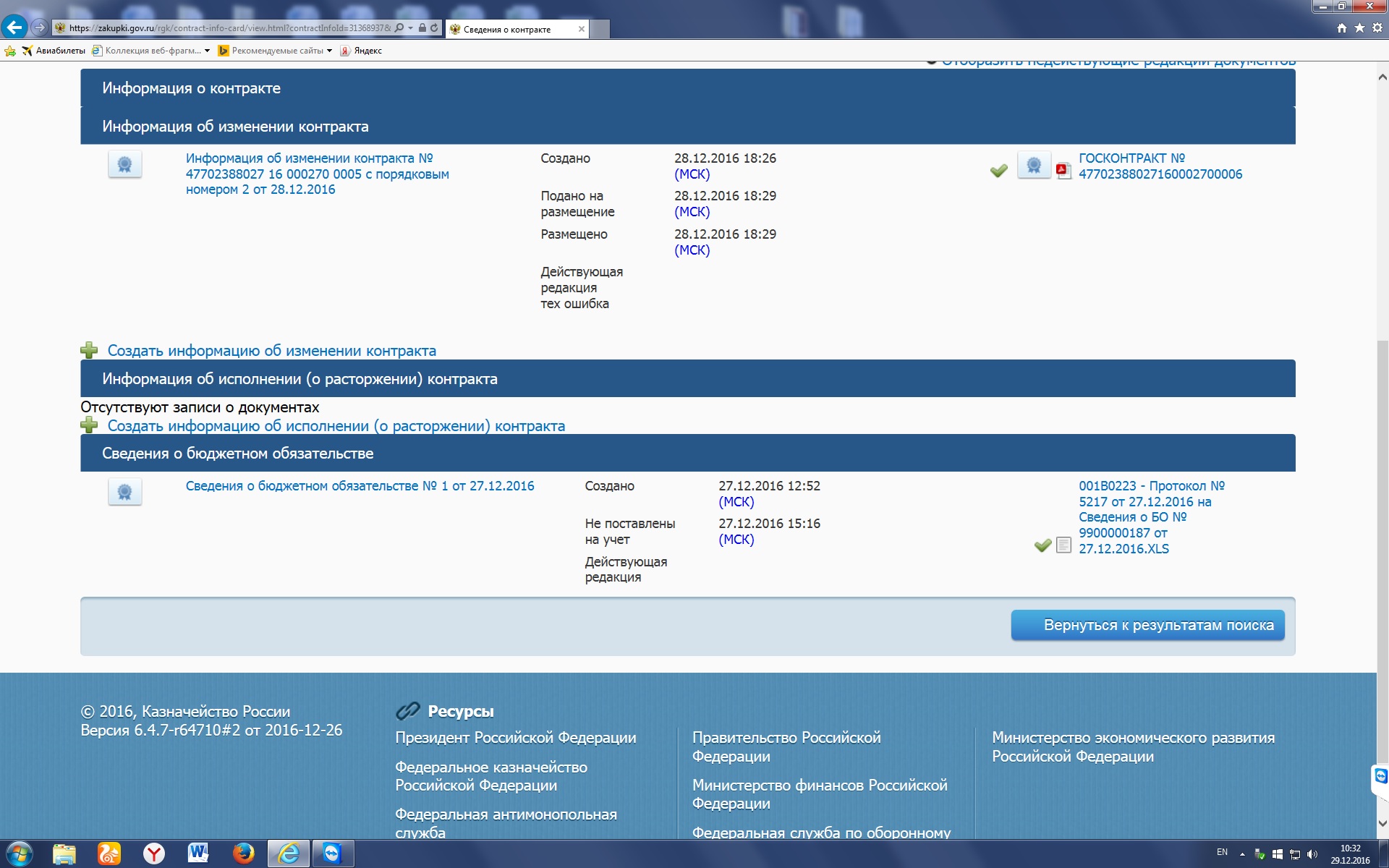Click the green plus icon for contract execution
The width and height of the screenshot is (1389, 868).
pos(89,425)
